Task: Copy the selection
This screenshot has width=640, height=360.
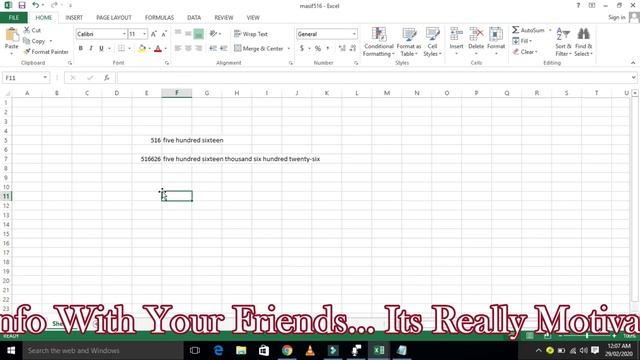Action: tap(34, 41)
